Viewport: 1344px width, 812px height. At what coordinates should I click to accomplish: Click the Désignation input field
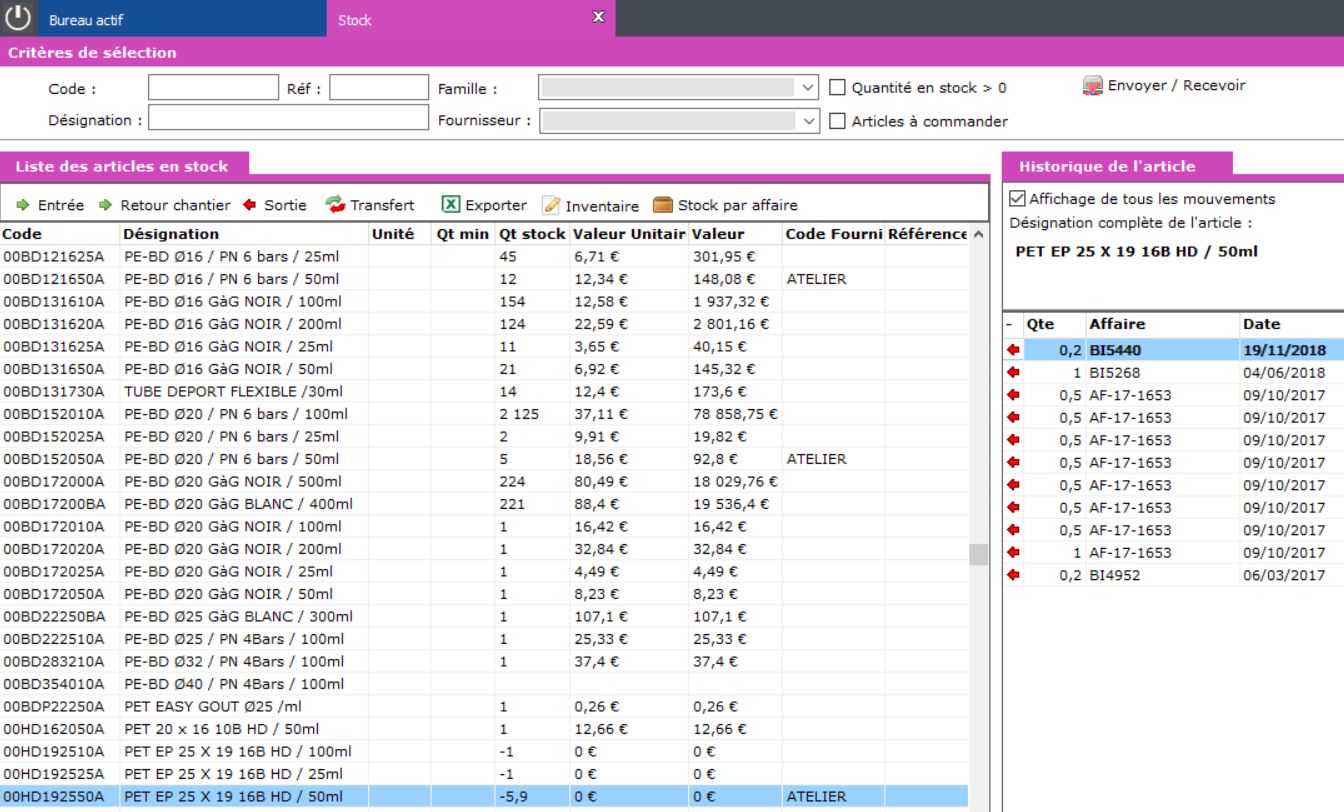pyautogui.click(x=288, y=118)
